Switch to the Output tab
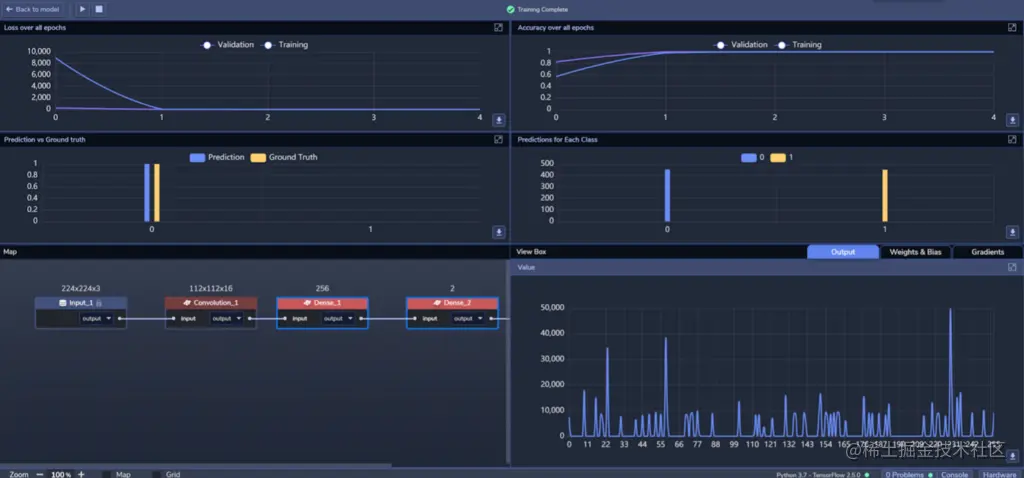 point(843,252)
